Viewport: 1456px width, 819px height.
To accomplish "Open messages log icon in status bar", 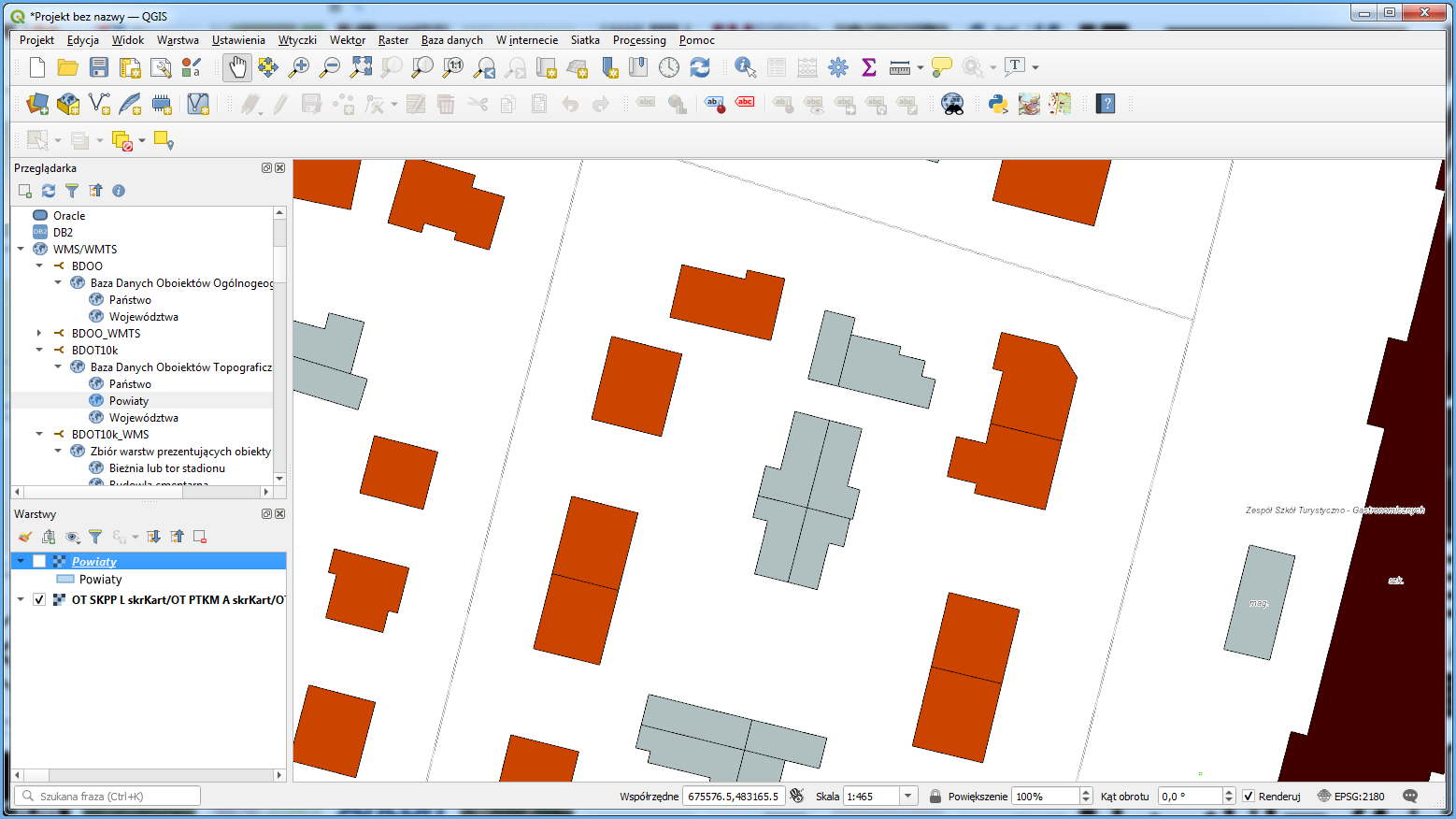I will click(1410, 797).
